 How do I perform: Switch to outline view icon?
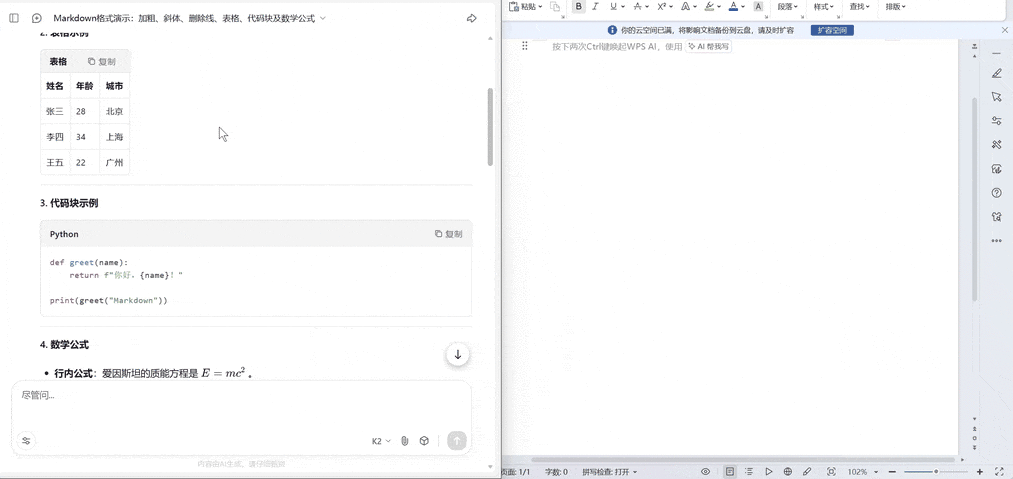click(749, 472)
